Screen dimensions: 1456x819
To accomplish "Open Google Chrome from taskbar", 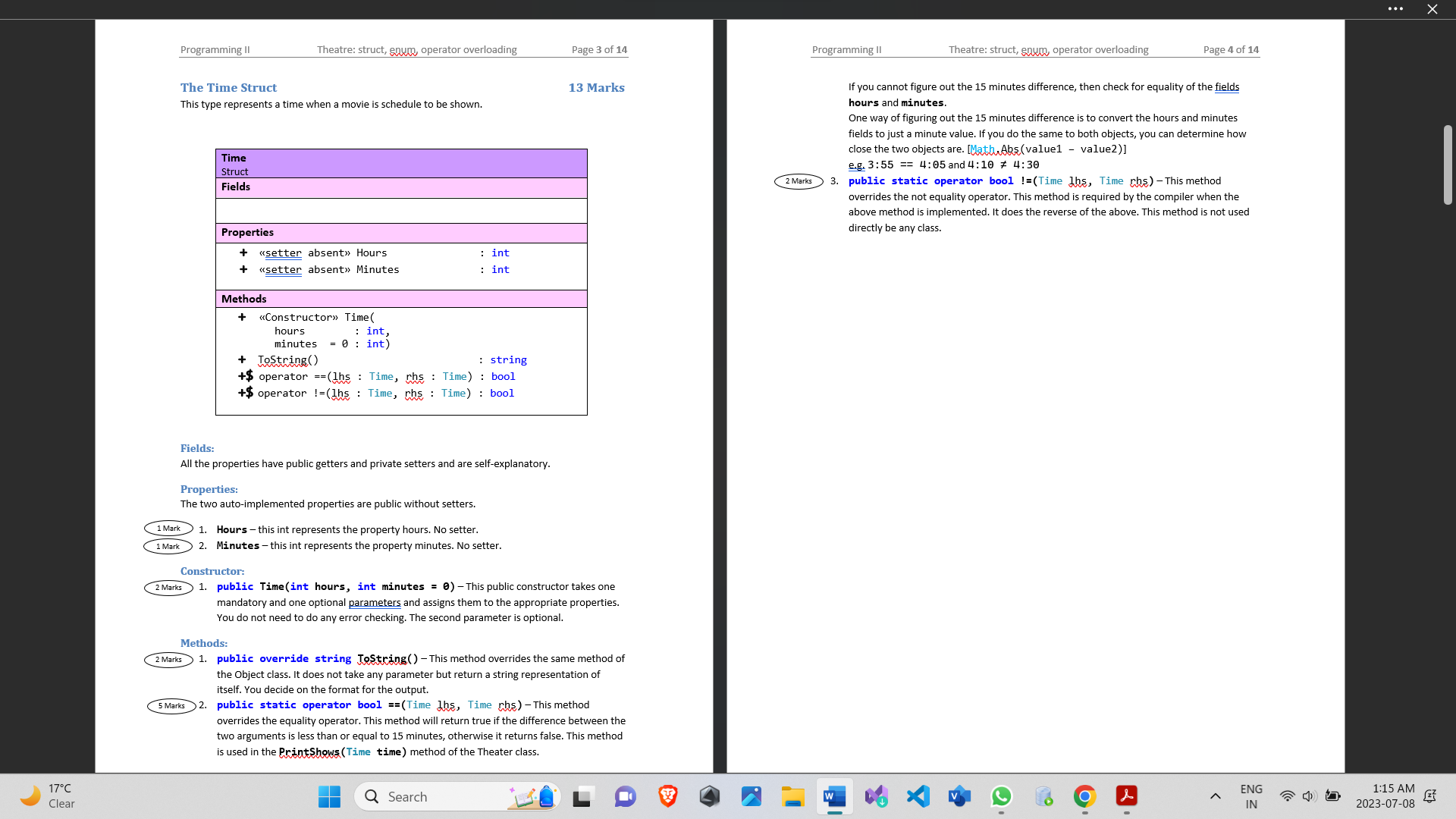I will 1084,796.
